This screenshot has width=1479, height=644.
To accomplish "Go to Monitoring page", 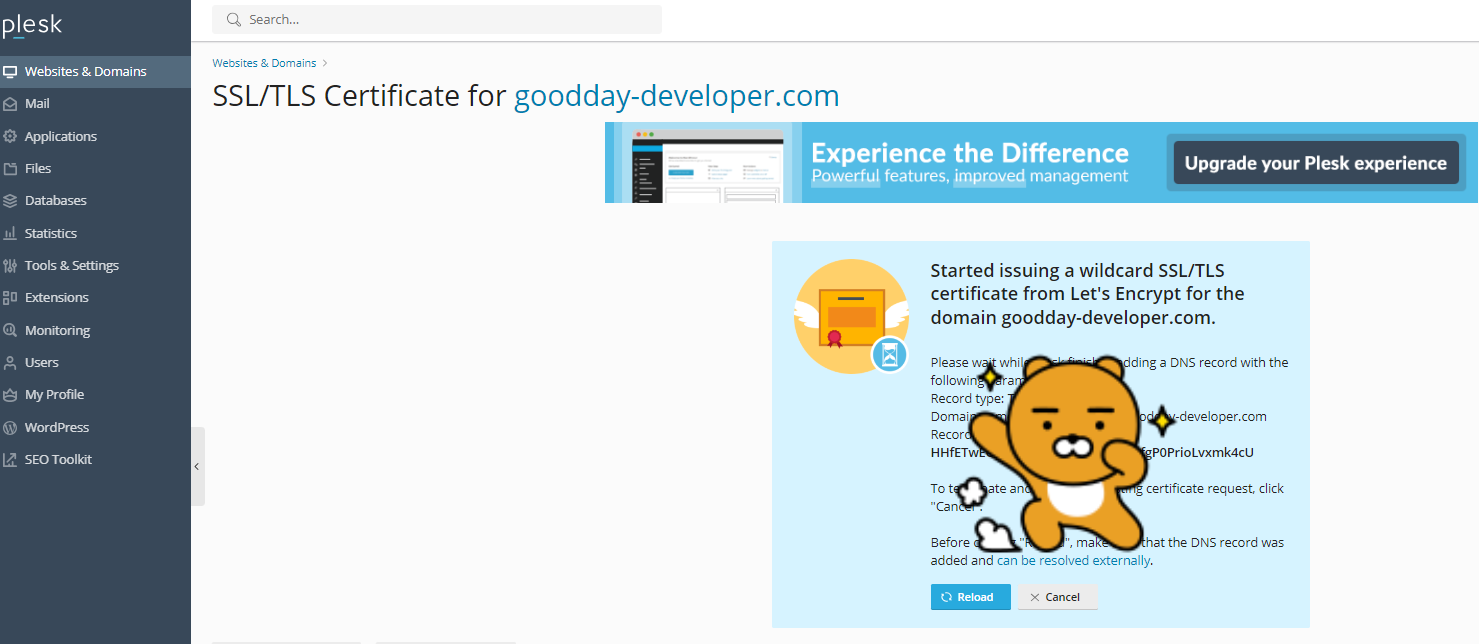I will pos(95,330).
